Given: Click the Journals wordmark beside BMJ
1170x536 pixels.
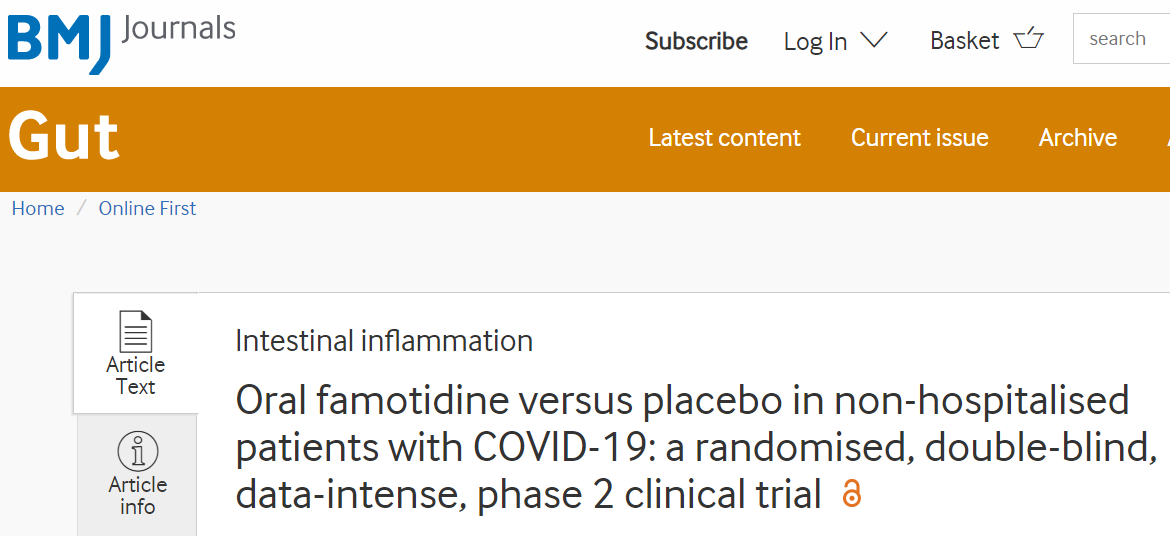Looking at the screenshot, I should 178,29.
